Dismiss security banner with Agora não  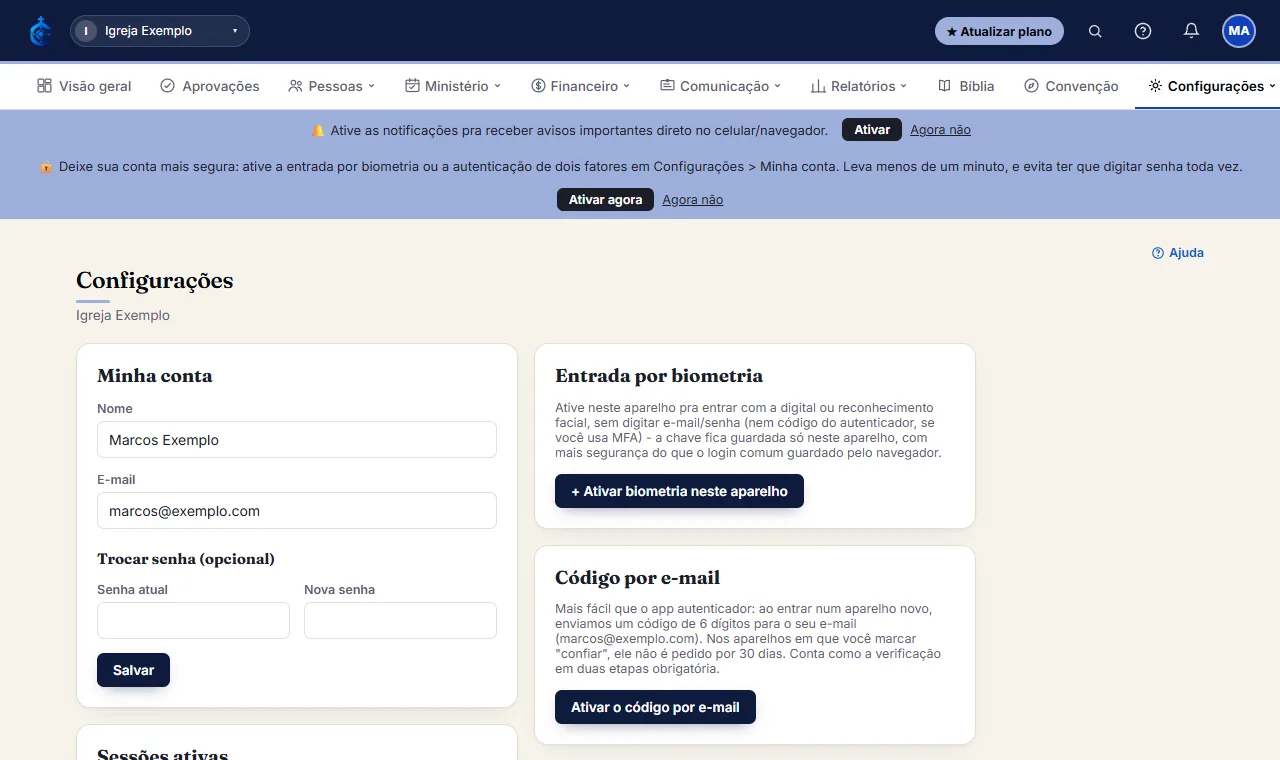[x=692, y=200]
